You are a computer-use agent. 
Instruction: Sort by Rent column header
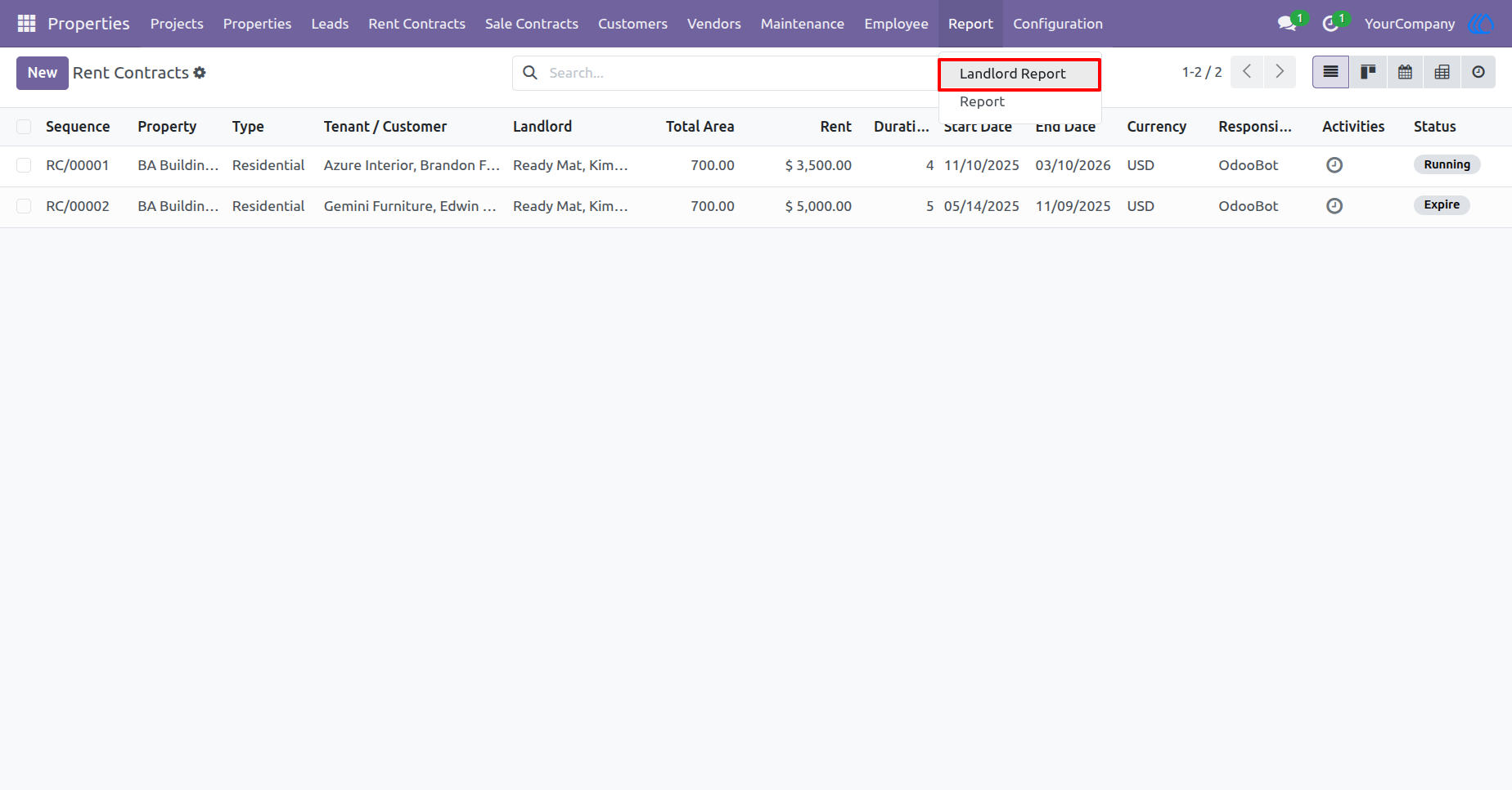(x=836, y=127)
